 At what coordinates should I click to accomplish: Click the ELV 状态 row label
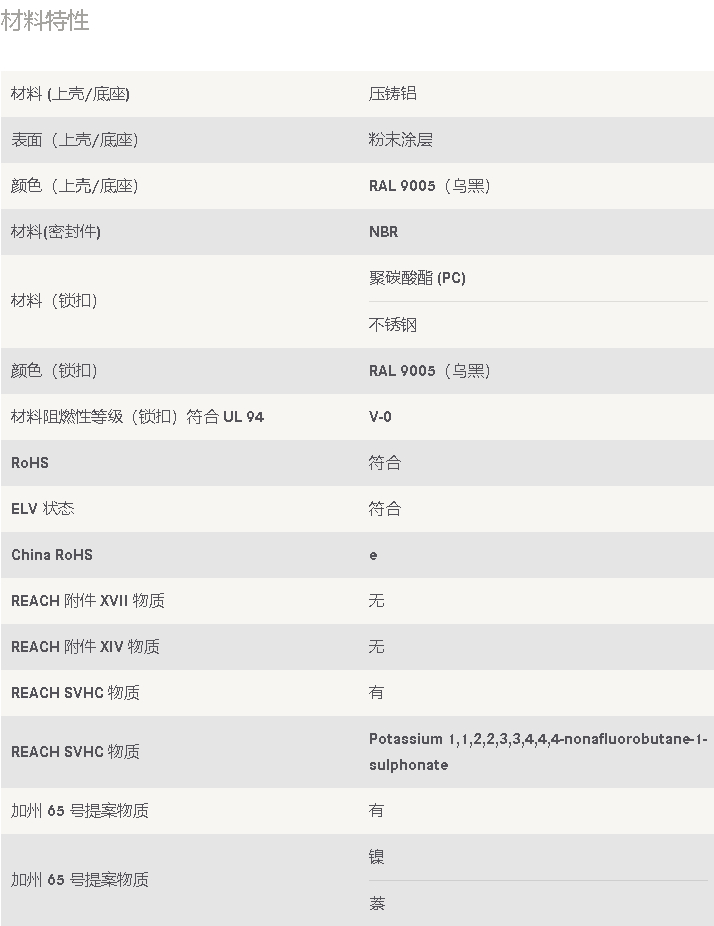click(43, 509)
